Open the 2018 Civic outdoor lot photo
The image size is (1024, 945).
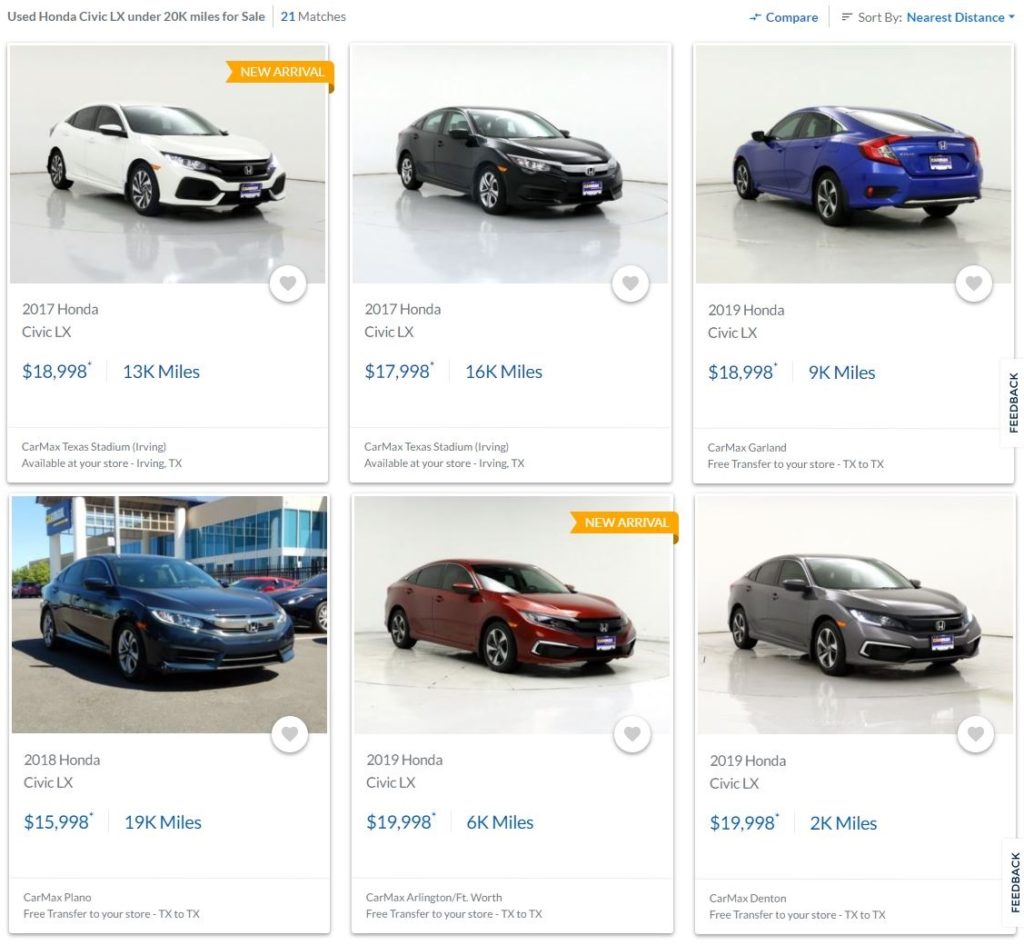point(169,615)
